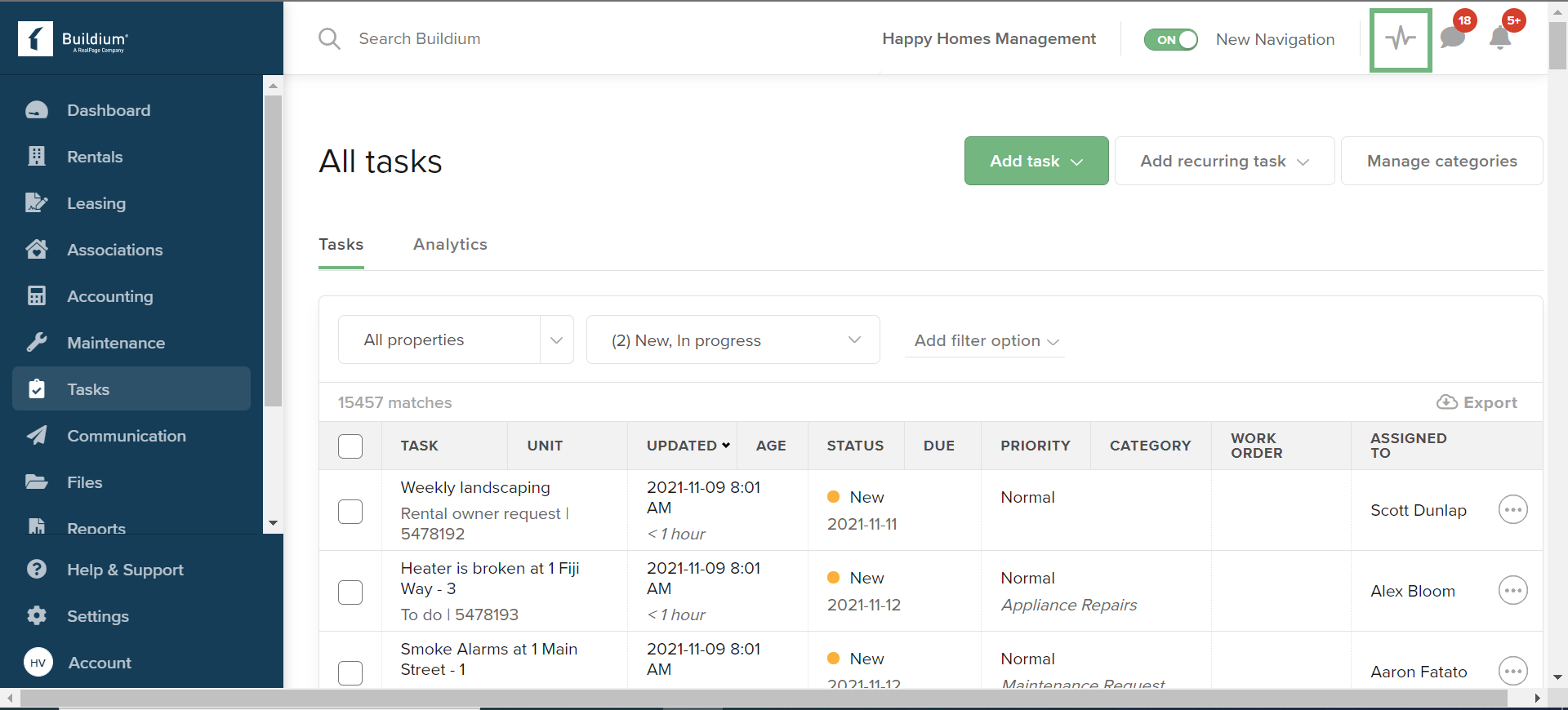Click the horizontal scrollbar right arrow
1568x710 pixels.
pos(1537,699)
